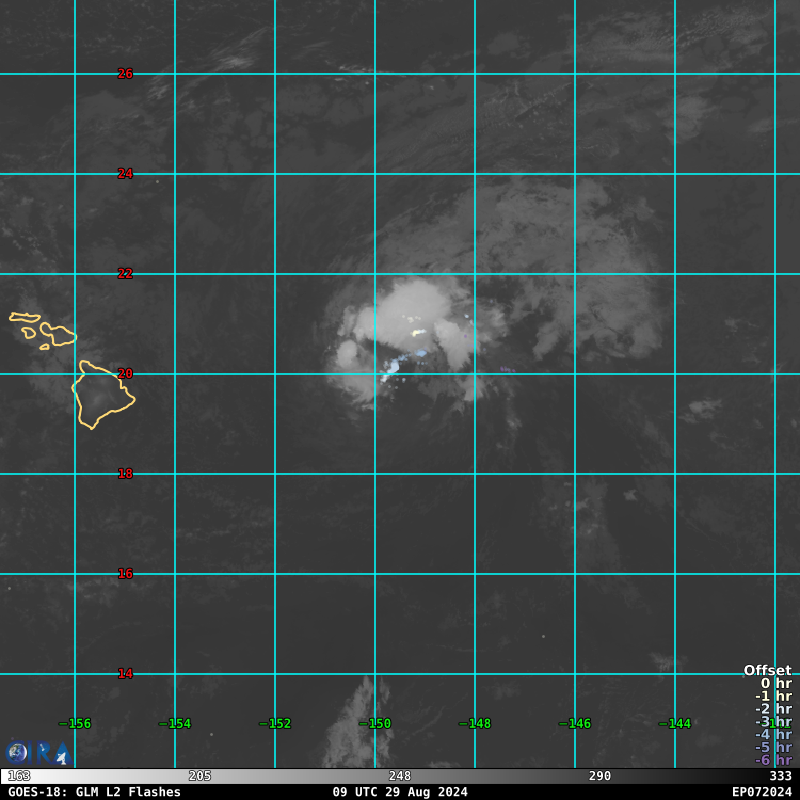Viewport: 800px width, 800px height.
Task: Click the CIRA globe logo icon
Action: click(18, 752)
